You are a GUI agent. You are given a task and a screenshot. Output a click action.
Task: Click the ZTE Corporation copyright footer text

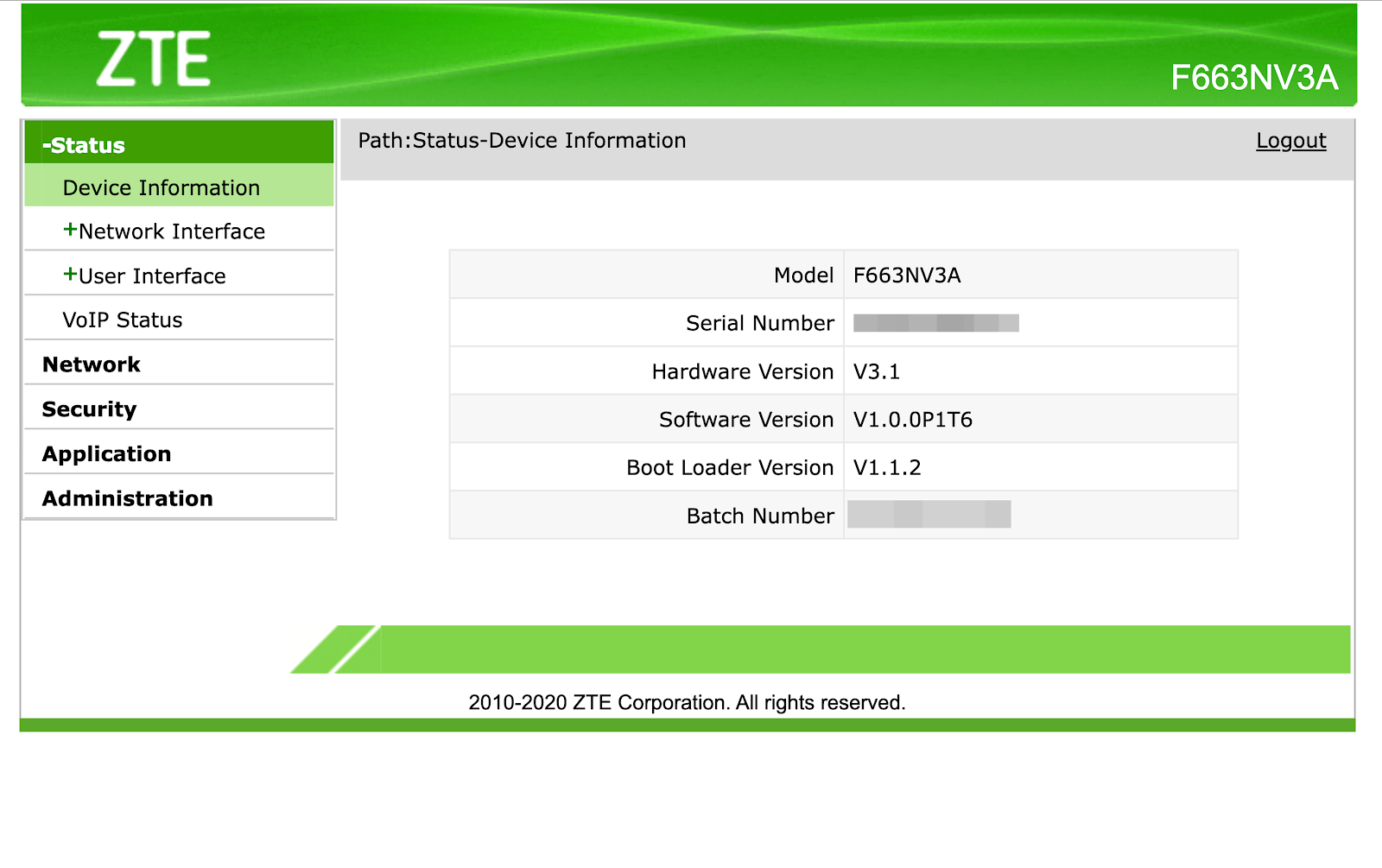pyautogui.click(x=687, y=702)
